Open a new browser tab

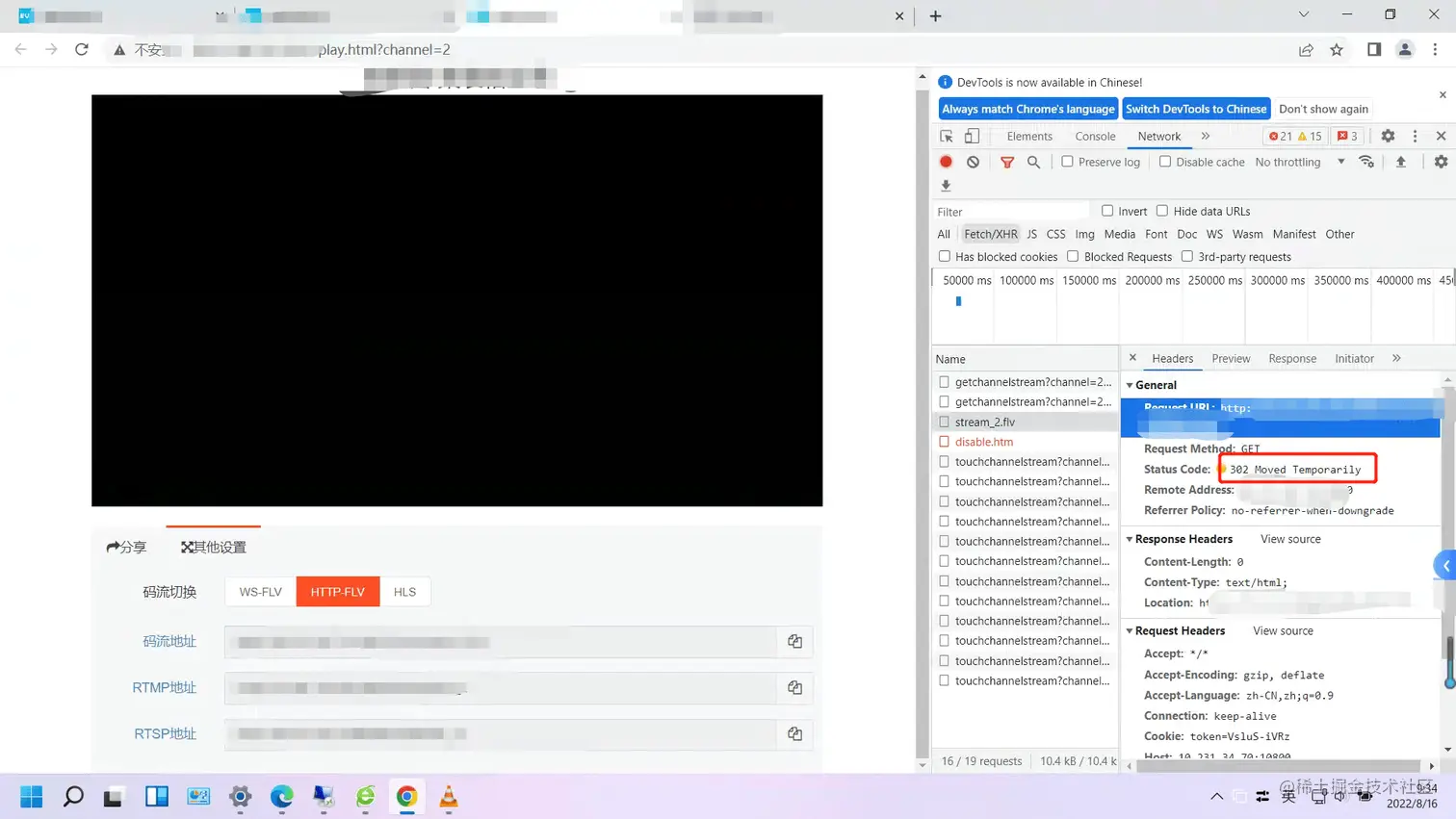pos(935,16)
